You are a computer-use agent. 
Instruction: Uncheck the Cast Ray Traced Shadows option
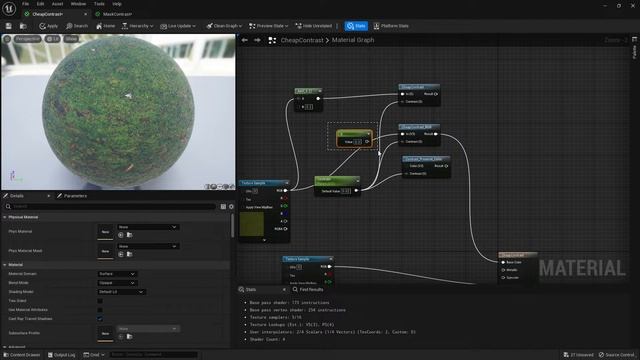pyautogui.click(x=100, y=319)
